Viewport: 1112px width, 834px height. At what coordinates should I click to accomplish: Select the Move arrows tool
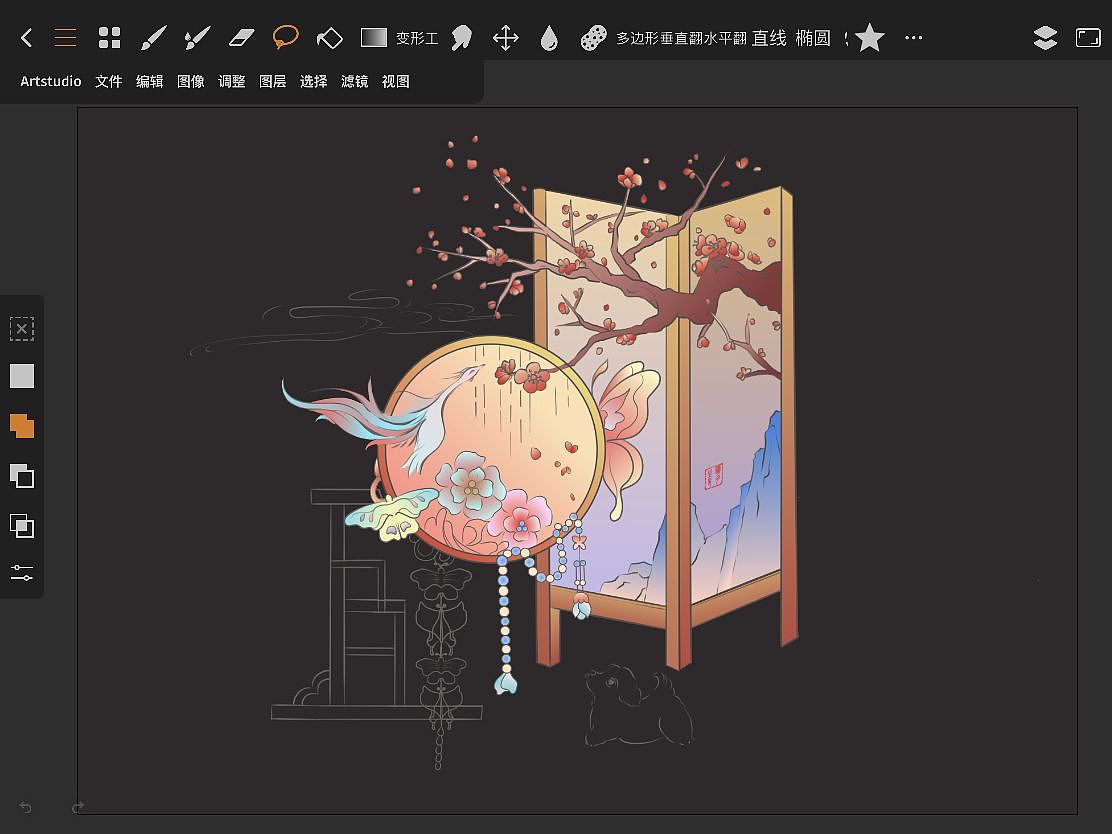point(506,38)
